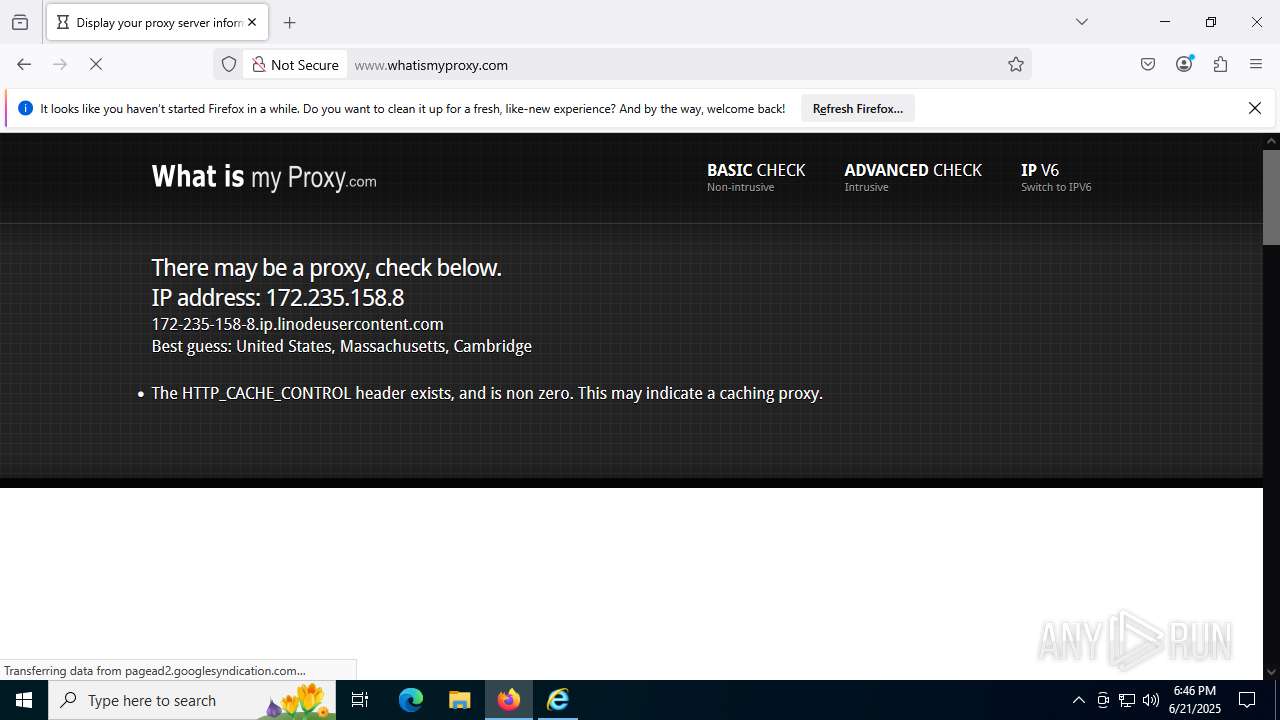Open Task View on the taskbar
Screen dimensions: 1280x720
[x=360, y=700]
